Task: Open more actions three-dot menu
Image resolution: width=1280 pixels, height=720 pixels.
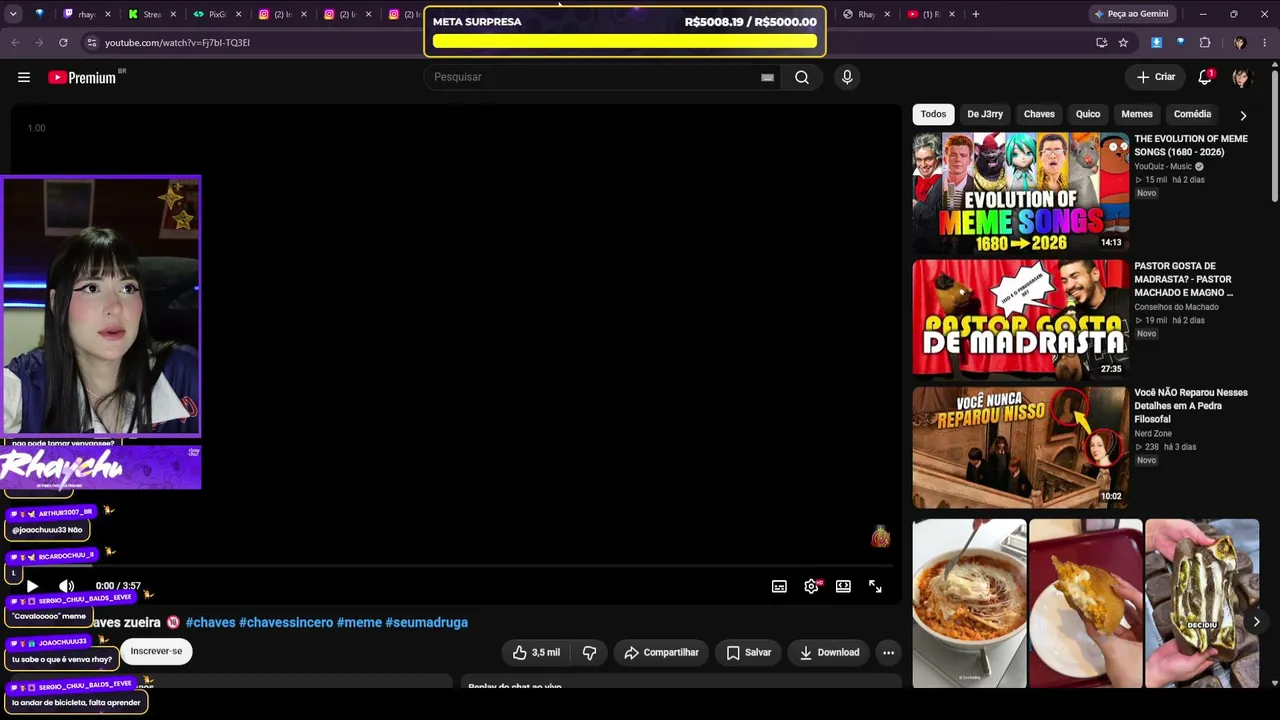Action: pyautogui.click(x=888, y=653)
